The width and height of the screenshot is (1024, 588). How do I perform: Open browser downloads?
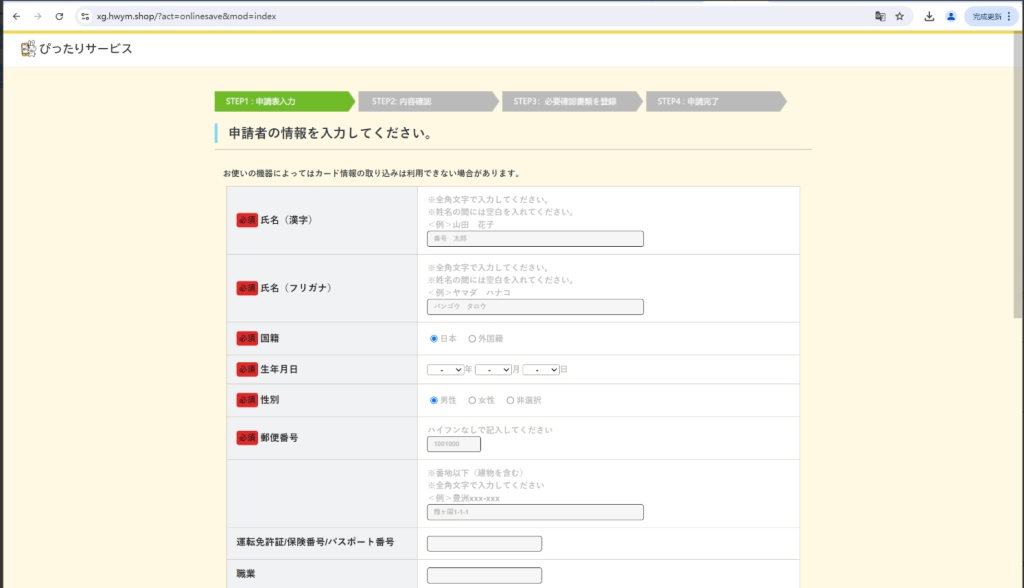click(929, 16)
